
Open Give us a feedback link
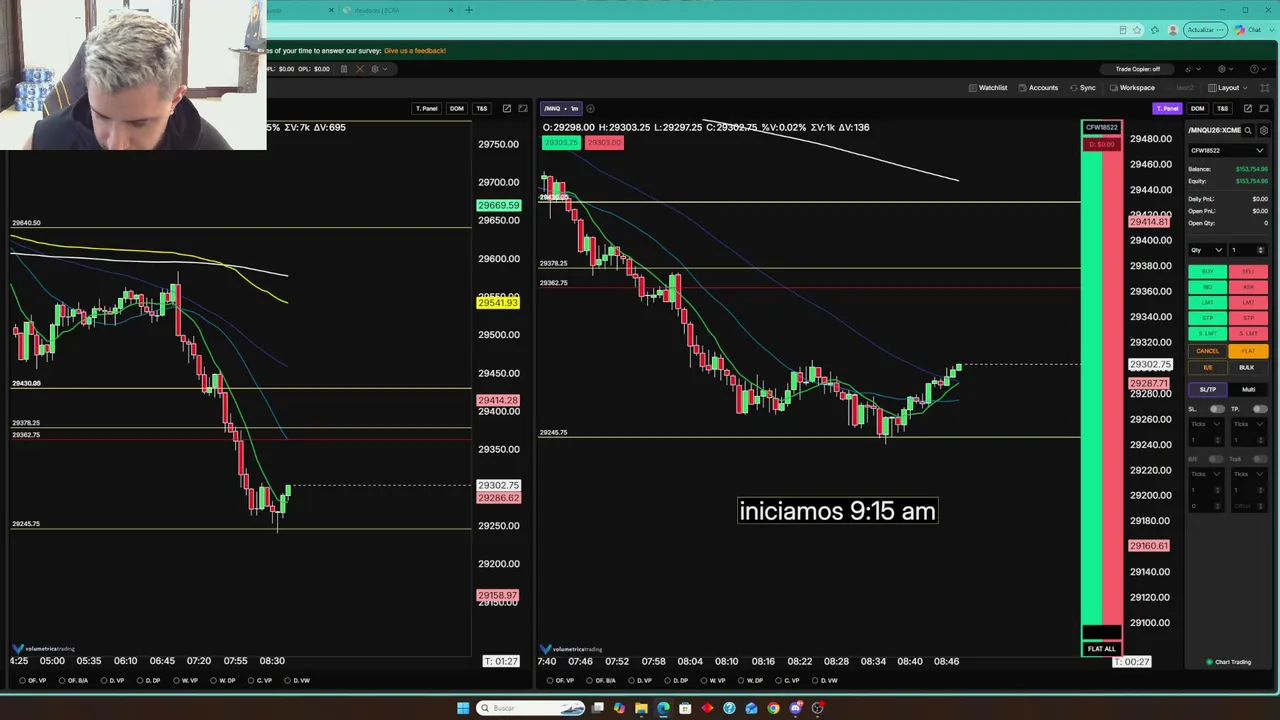tap(415, 50)
